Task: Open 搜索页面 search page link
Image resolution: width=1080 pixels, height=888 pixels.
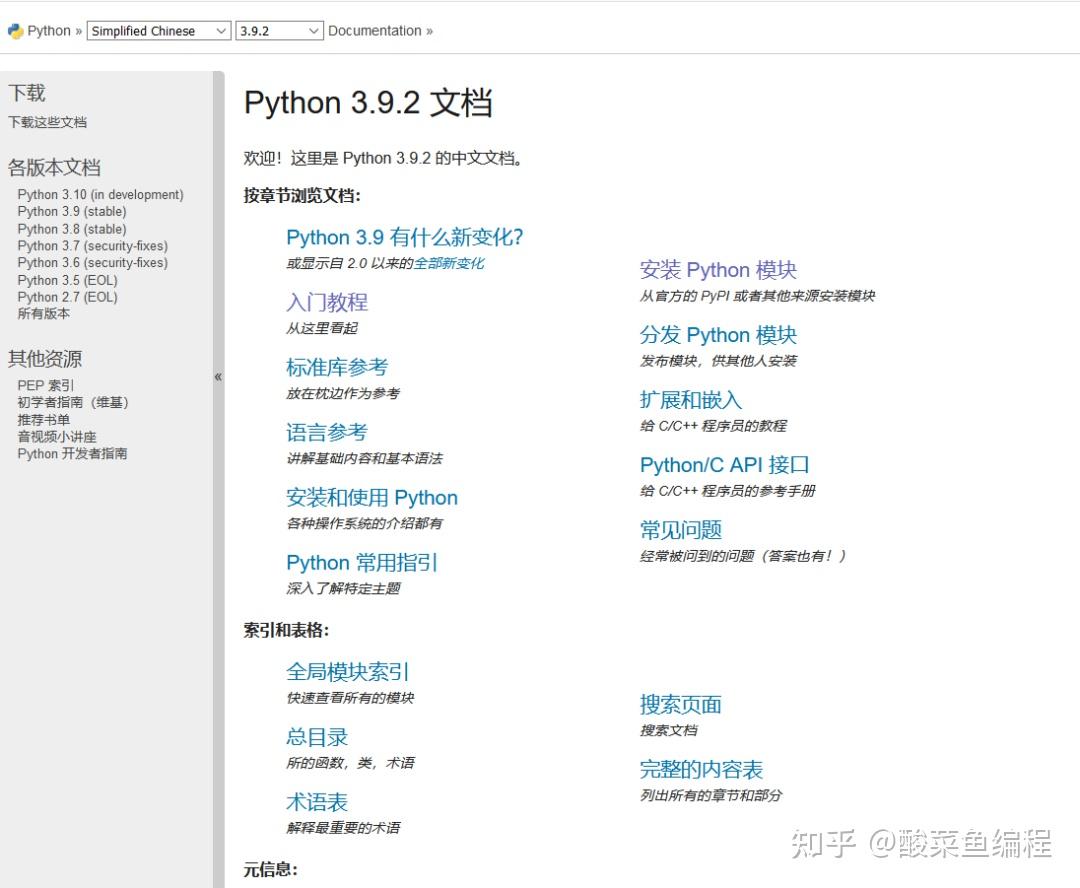Action: click(x=681, y=704)
